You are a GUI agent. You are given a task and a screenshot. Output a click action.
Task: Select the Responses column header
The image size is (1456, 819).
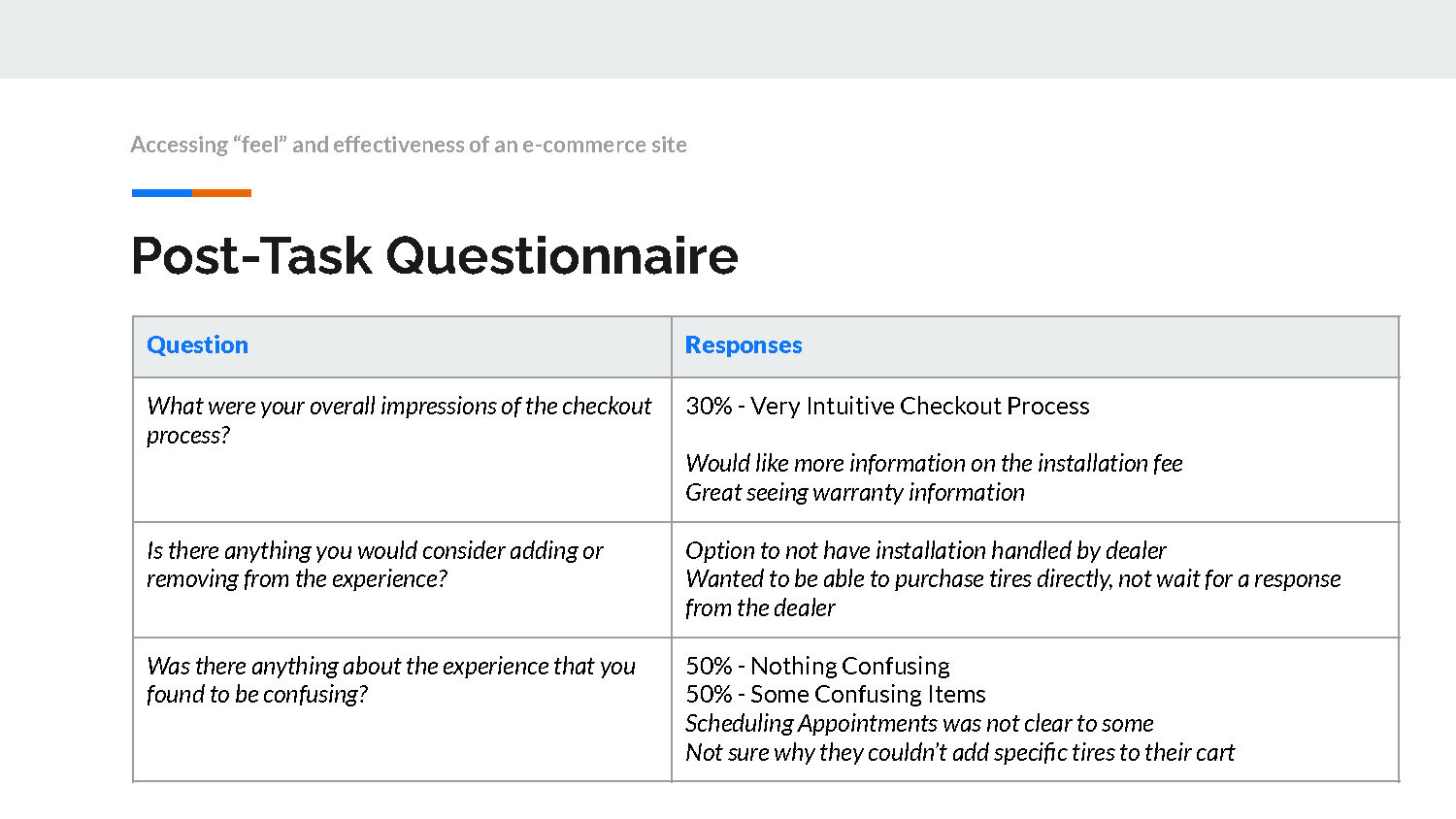tap(744, 344)
